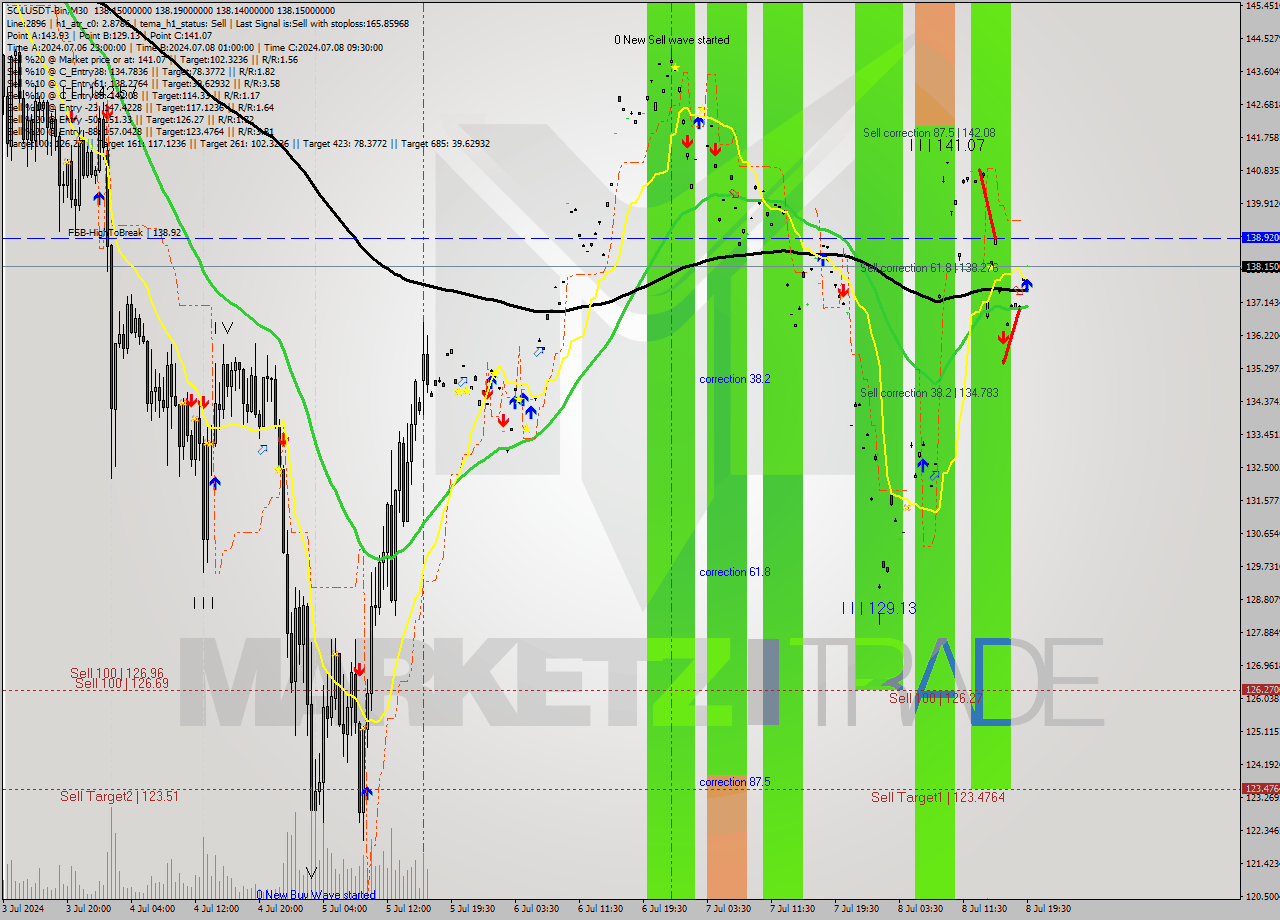
Task: Click the '6 Jul 19:30' time axis label
Action: (x=665, y=909)
